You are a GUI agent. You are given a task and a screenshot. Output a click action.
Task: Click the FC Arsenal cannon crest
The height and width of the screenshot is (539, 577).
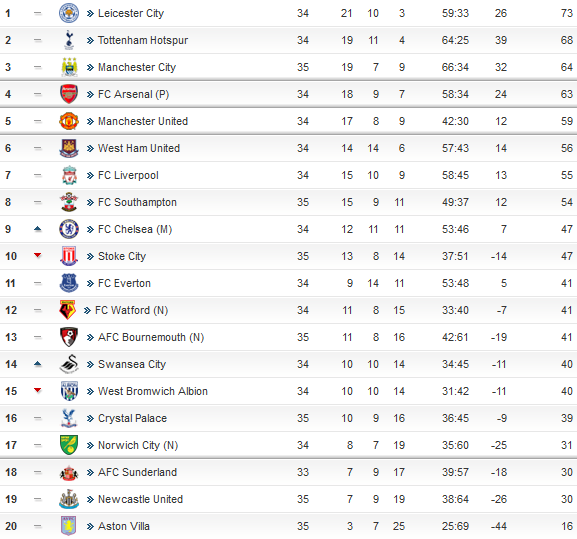click(x=69, y=94)
